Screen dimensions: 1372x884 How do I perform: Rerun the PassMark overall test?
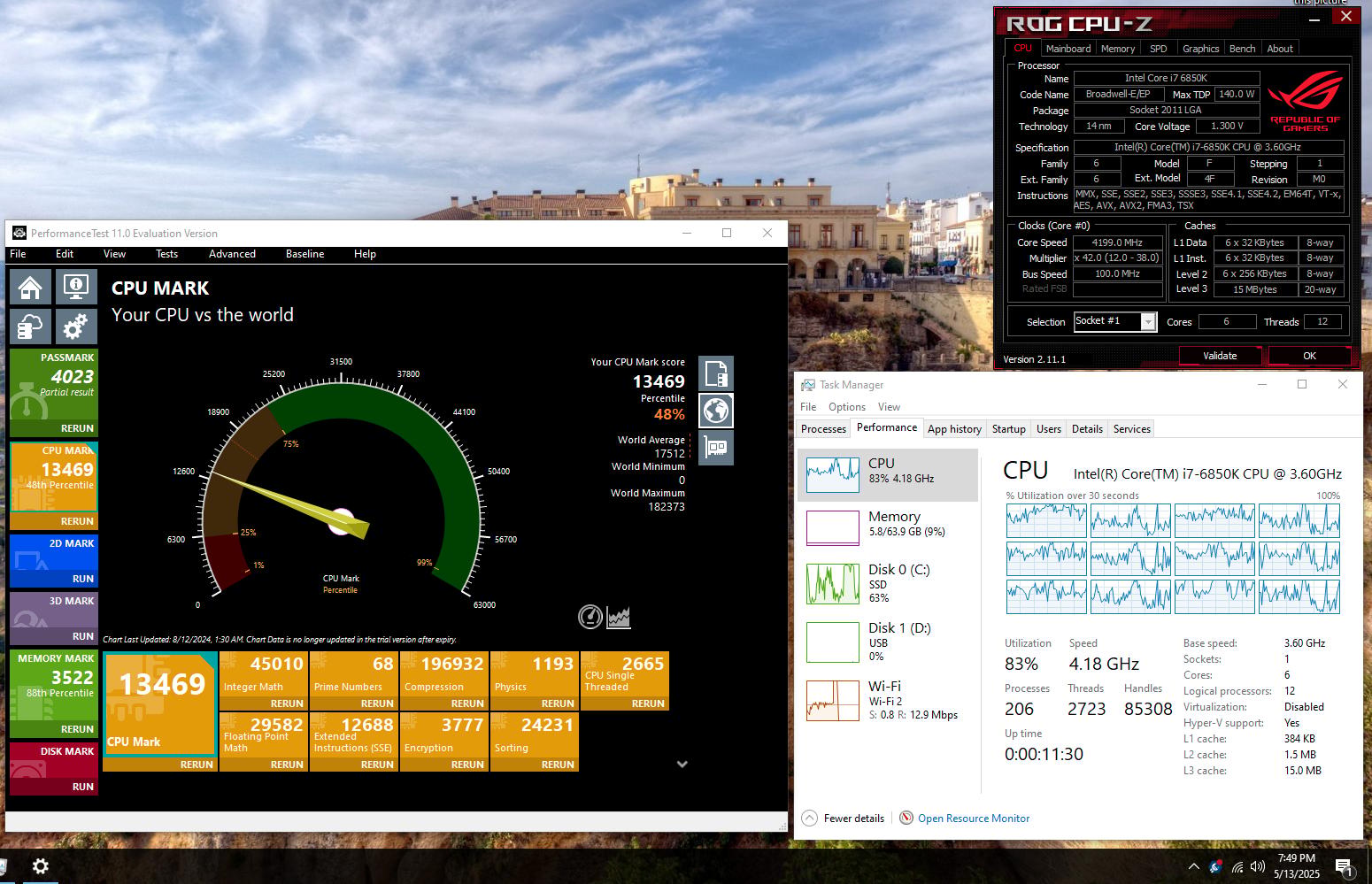(77, 428)
